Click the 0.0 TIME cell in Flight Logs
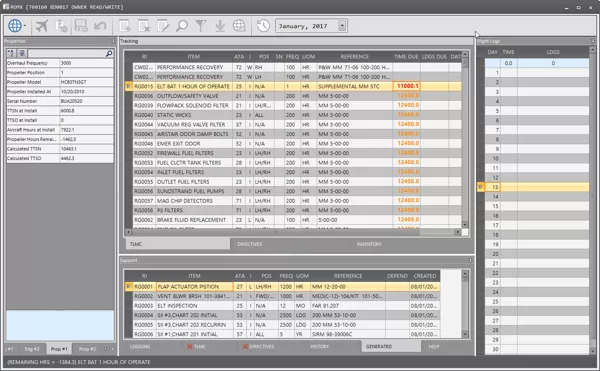Image resolution: width=600 pixels, height=371 pixels. click(509, 63)
